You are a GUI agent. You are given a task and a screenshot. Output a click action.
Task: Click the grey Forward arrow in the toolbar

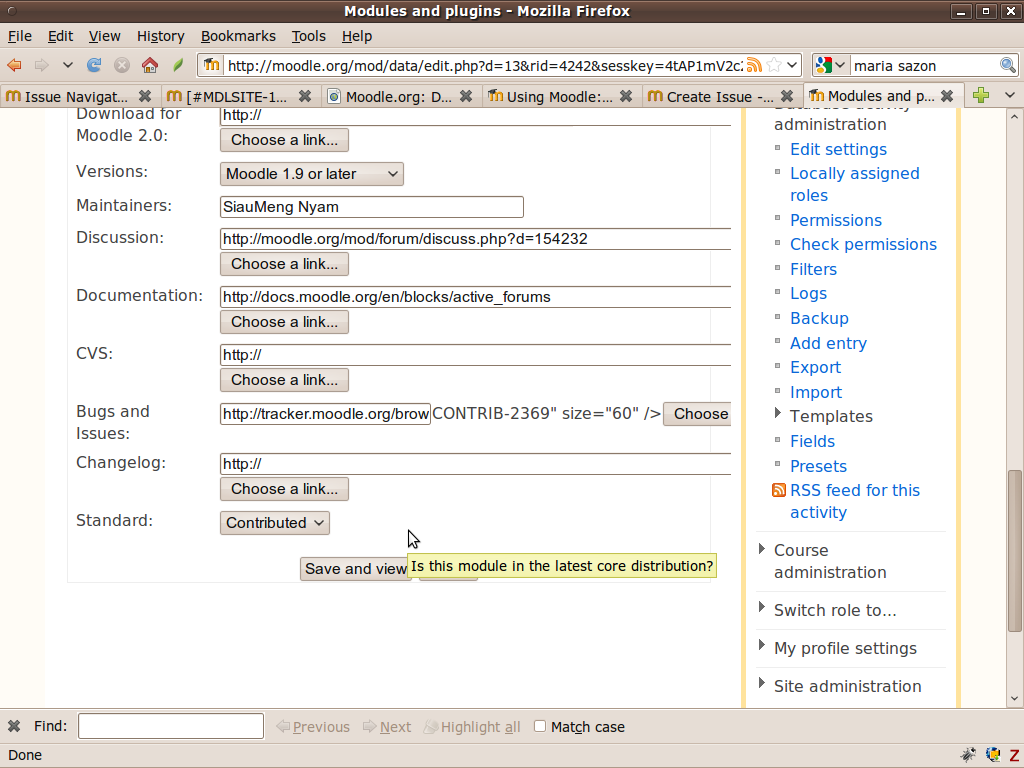tap(41, 65)
